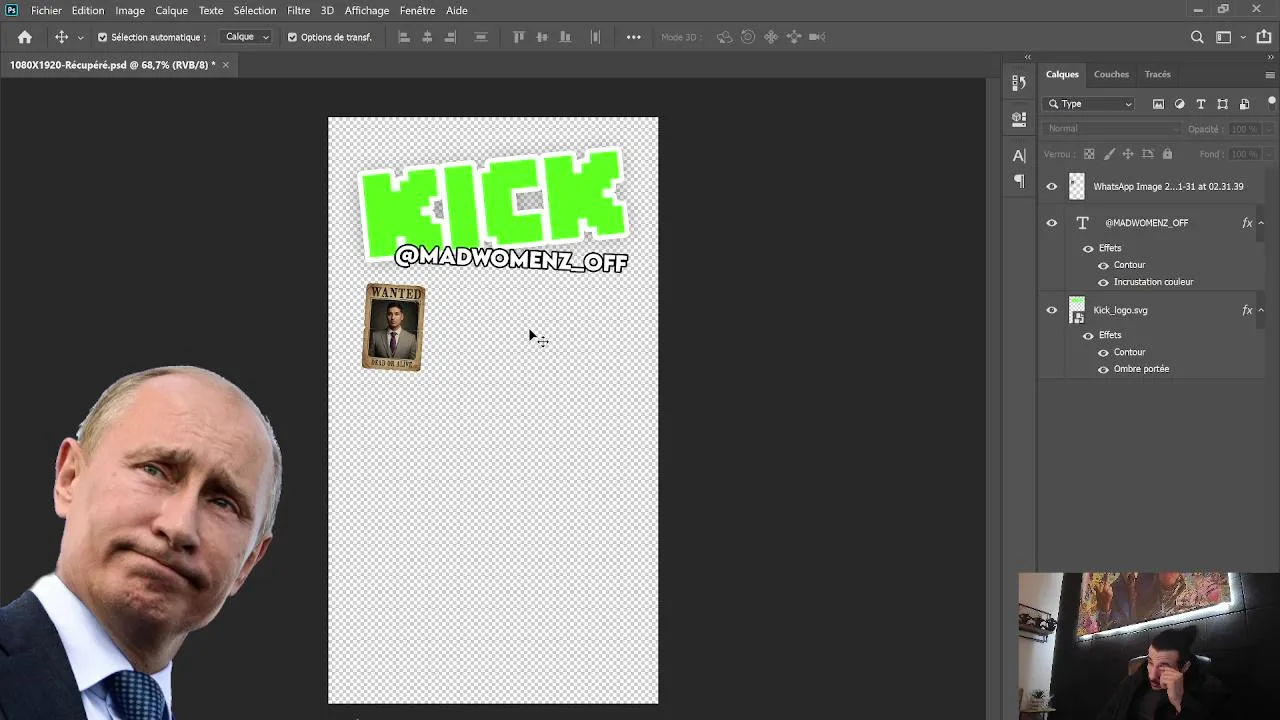Align right edges icon
The height and width of the screenshot is (720, 1280).
click(450, 37)
